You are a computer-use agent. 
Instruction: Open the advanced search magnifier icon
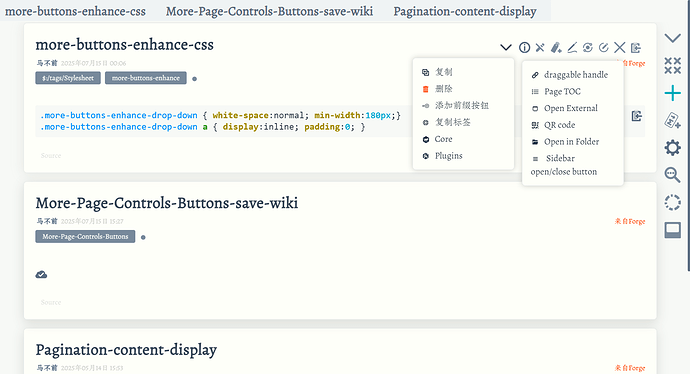click(x=672, y=175)
